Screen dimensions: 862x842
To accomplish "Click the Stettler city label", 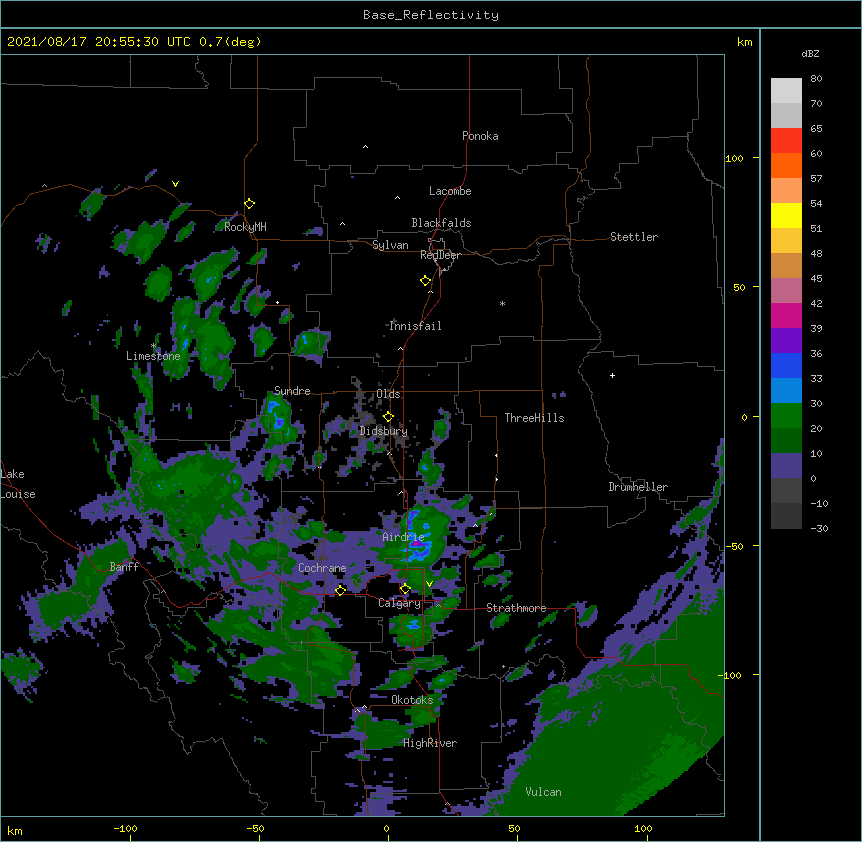I will (634, 237).
